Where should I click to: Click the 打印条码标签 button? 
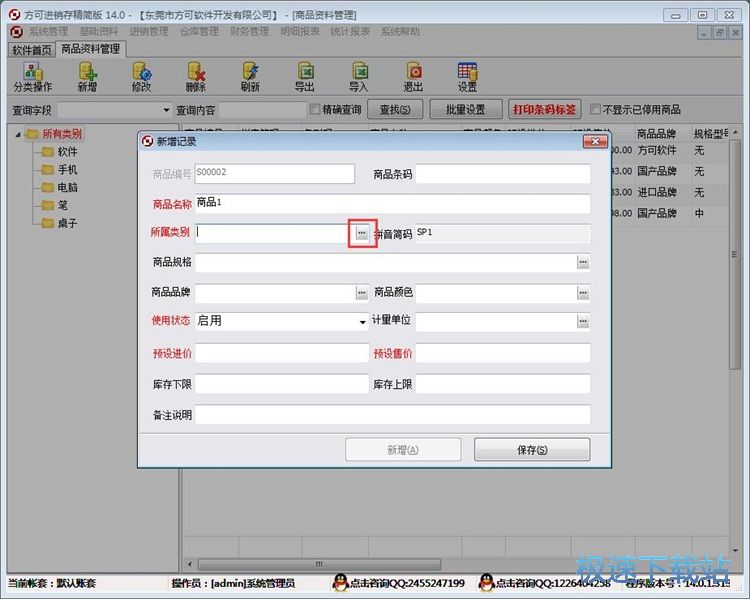(x=545, y=110)
